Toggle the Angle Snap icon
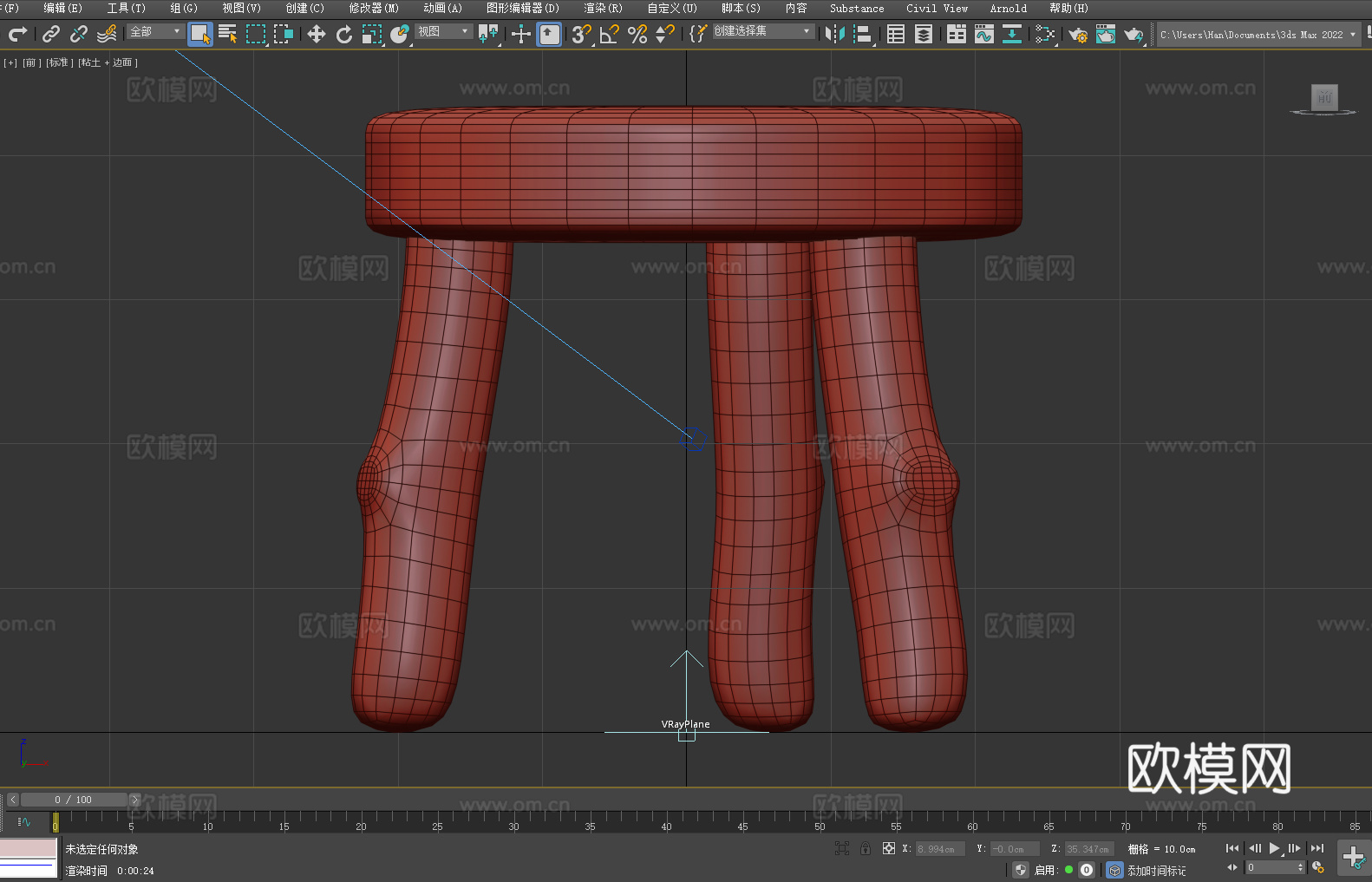This screenshot has width=1372, height=882. coord(610,34)
